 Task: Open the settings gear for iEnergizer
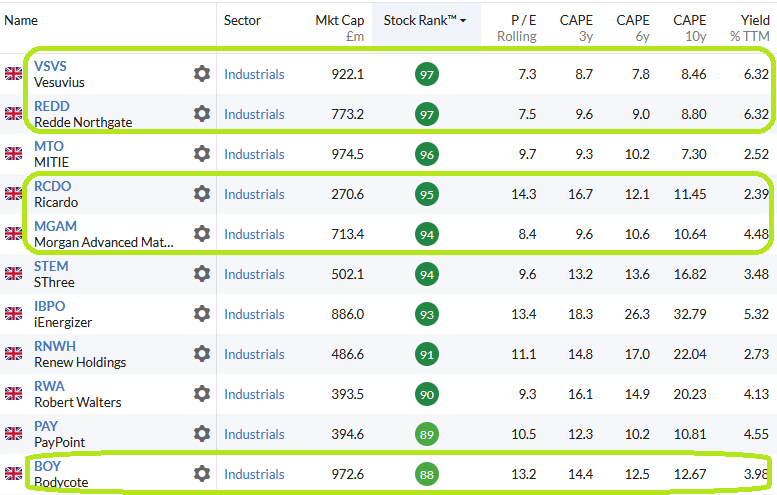tap(202, 314)
